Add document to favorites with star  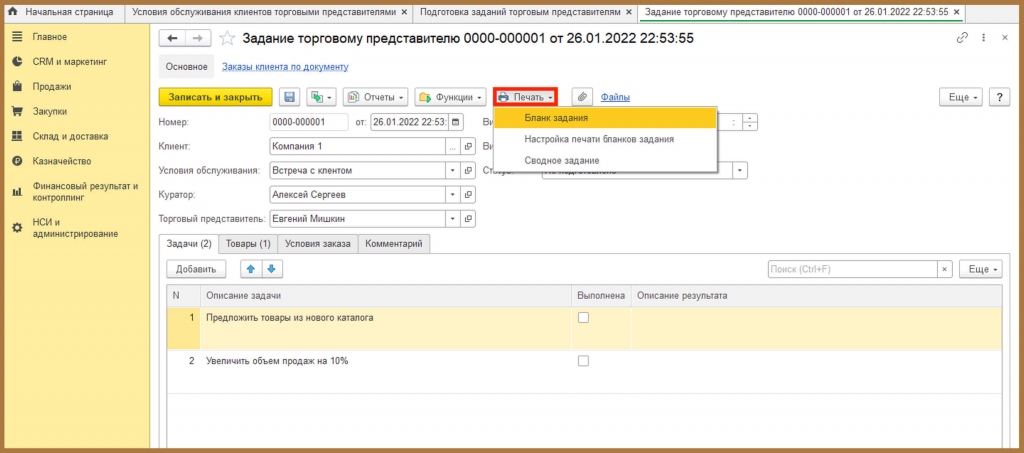227,39
